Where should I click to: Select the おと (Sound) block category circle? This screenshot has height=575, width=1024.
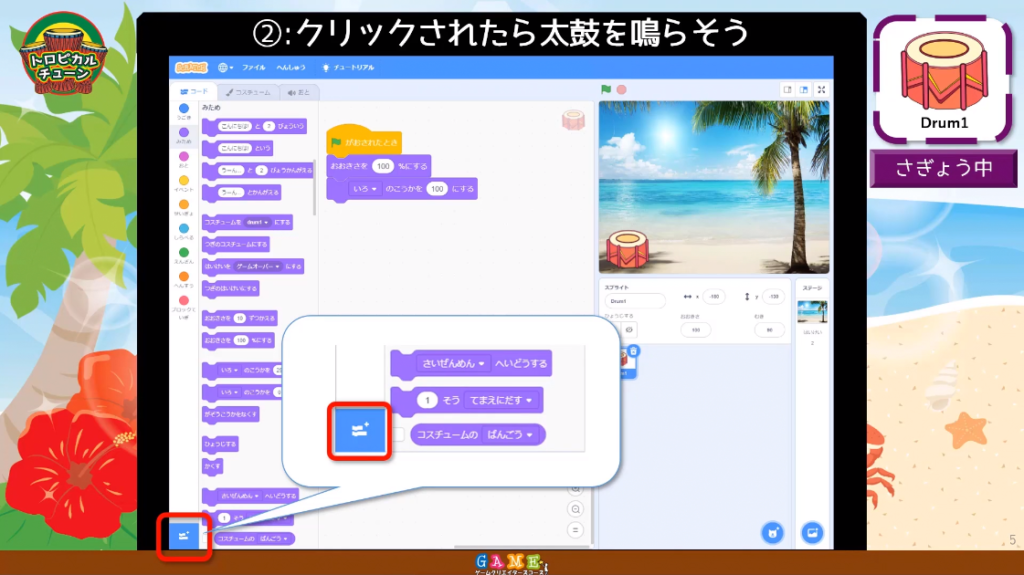pyautogui.click(x=184, y=157)
